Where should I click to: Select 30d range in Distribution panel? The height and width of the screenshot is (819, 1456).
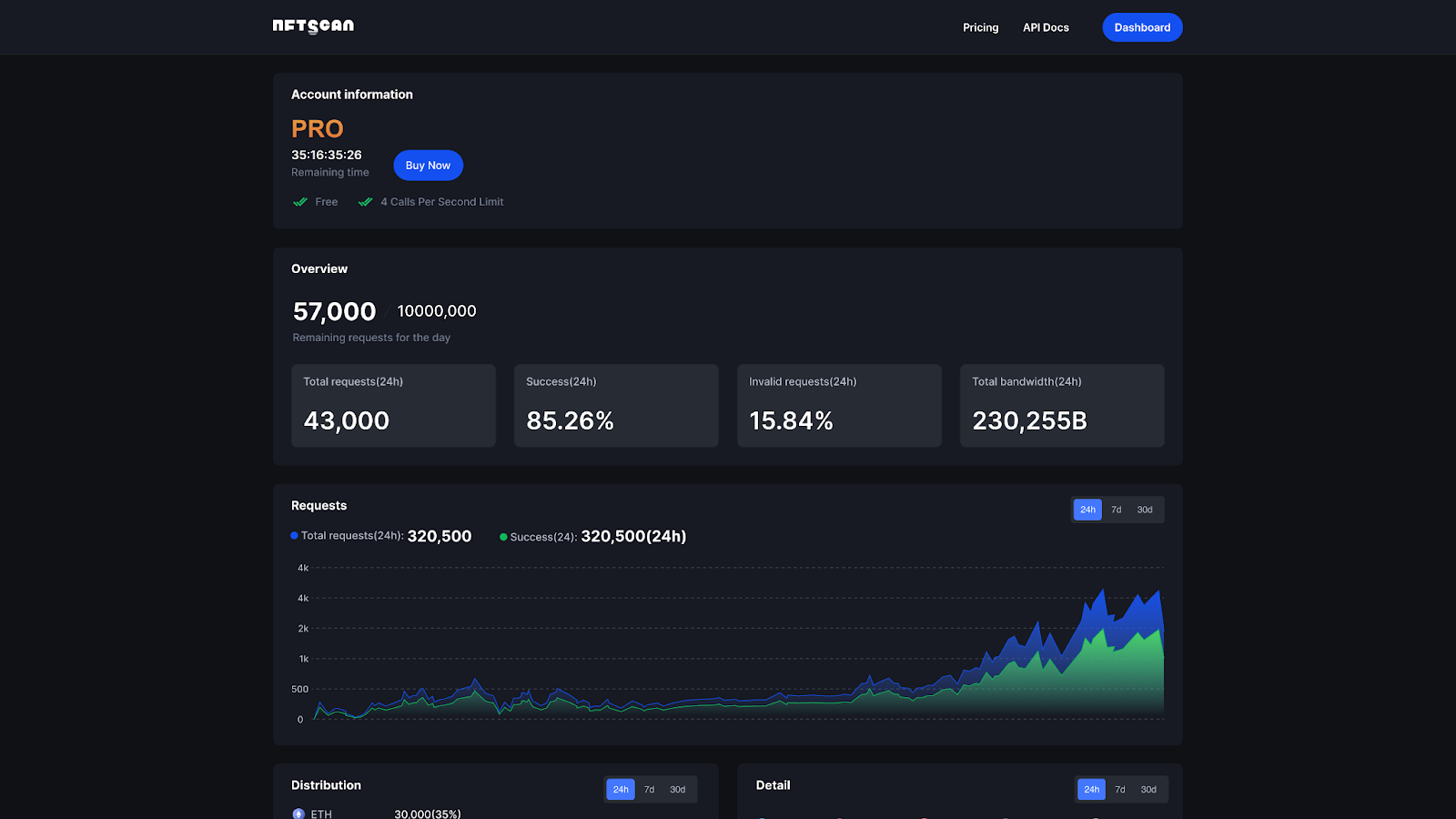[x=678, y=790]
